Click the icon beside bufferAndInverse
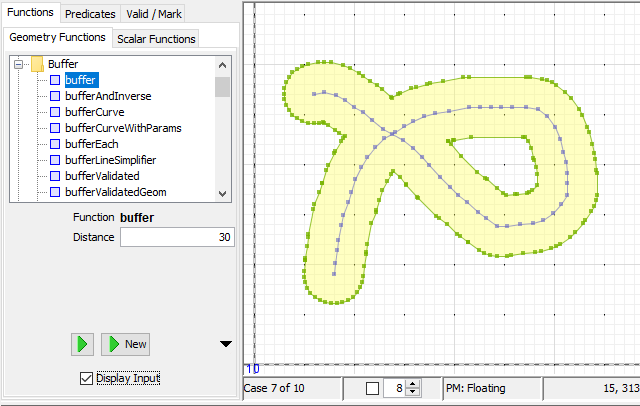 [55, 96]
